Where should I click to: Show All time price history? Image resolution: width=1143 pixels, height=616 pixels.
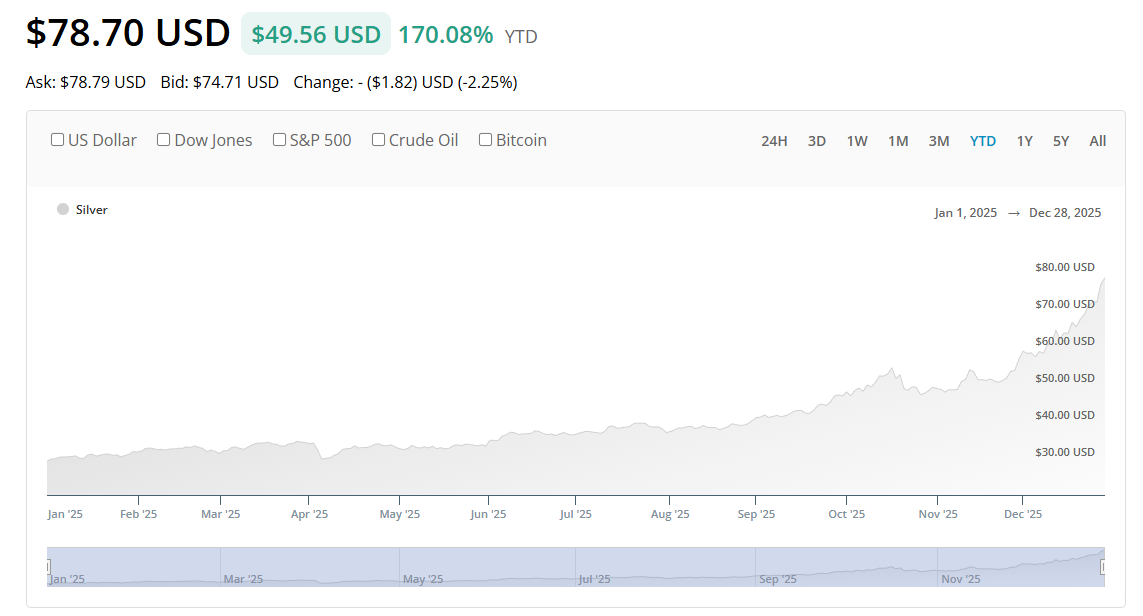(x=1098, y=141)
